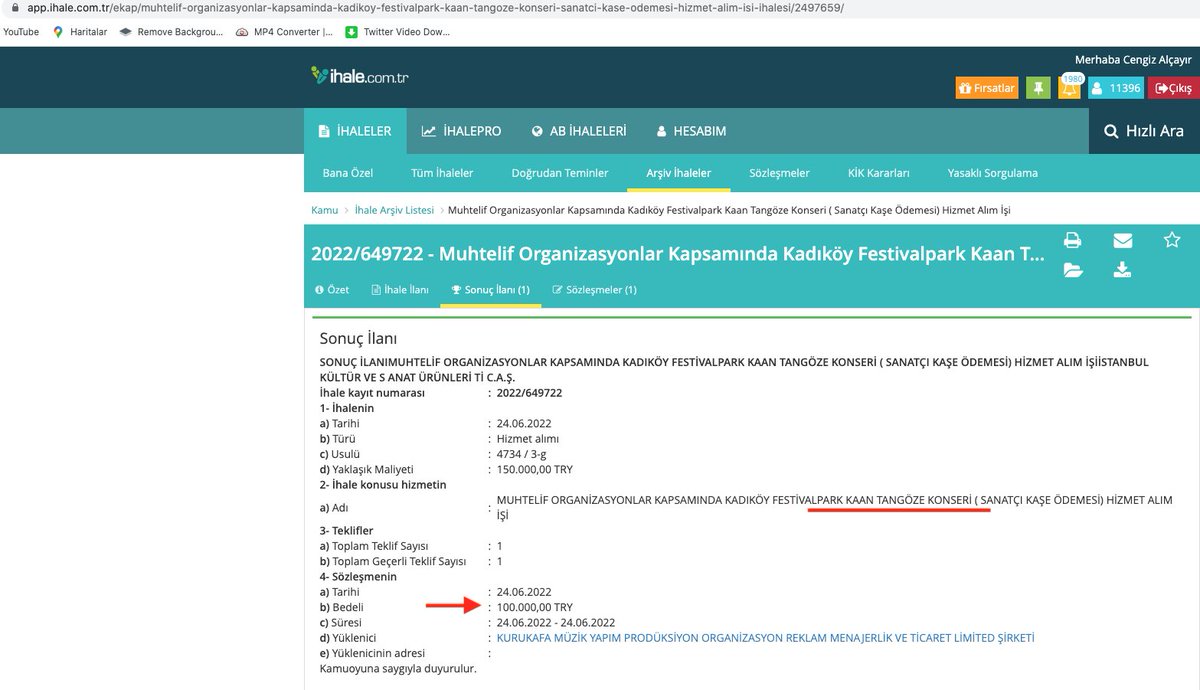Click the Bedeli value 100.000,00 TRY

click(535, 607)
